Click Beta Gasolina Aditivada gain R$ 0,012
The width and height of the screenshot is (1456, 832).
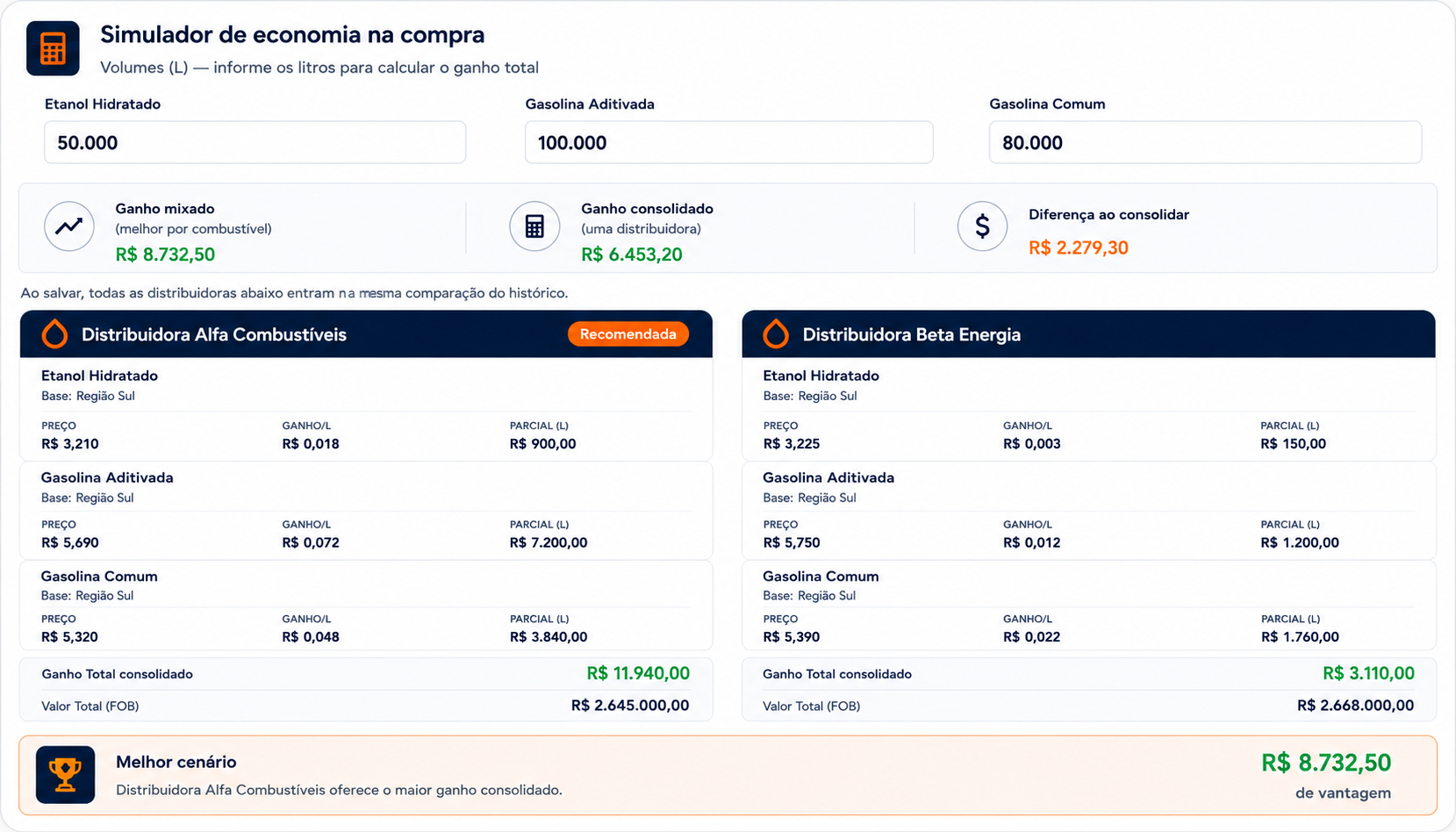(1032, 542)
